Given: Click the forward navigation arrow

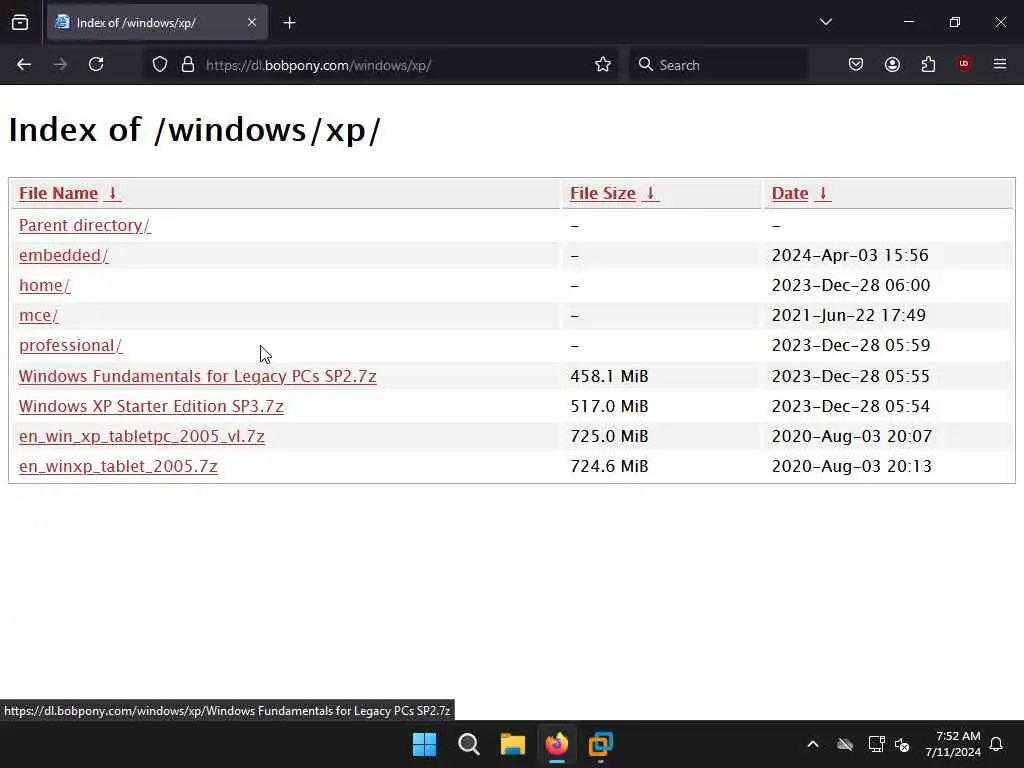Looking at the screenshot, I should point(60,64).
